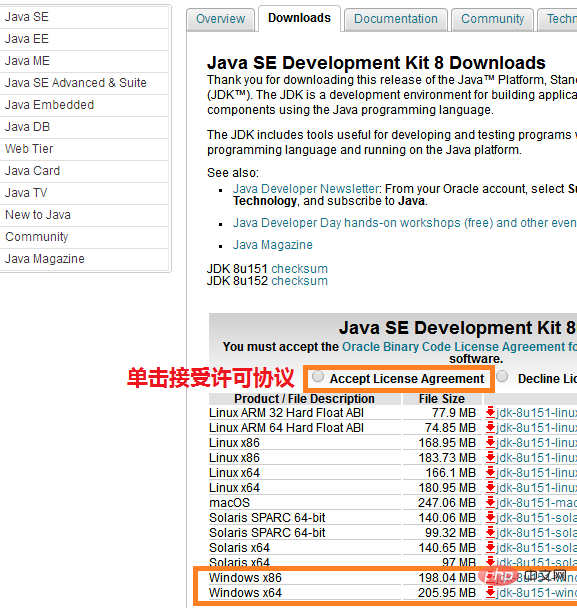Click download arrow icon for macOS row
Image resolution: width=577 pixels, height=608 pixels.
pyautogui.click(x=491, y=503)
